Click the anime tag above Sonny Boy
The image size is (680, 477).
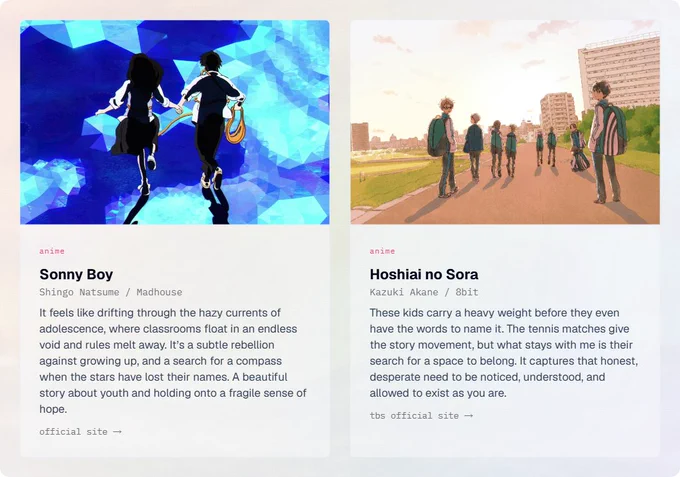52,251
